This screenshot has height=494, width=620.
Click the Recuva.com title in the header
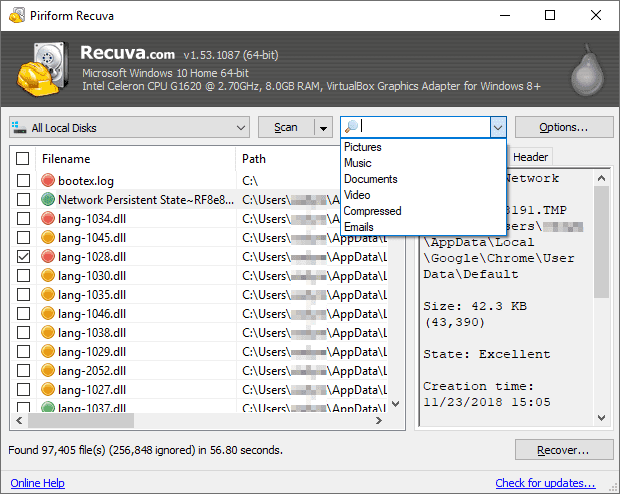click(128, 53)
